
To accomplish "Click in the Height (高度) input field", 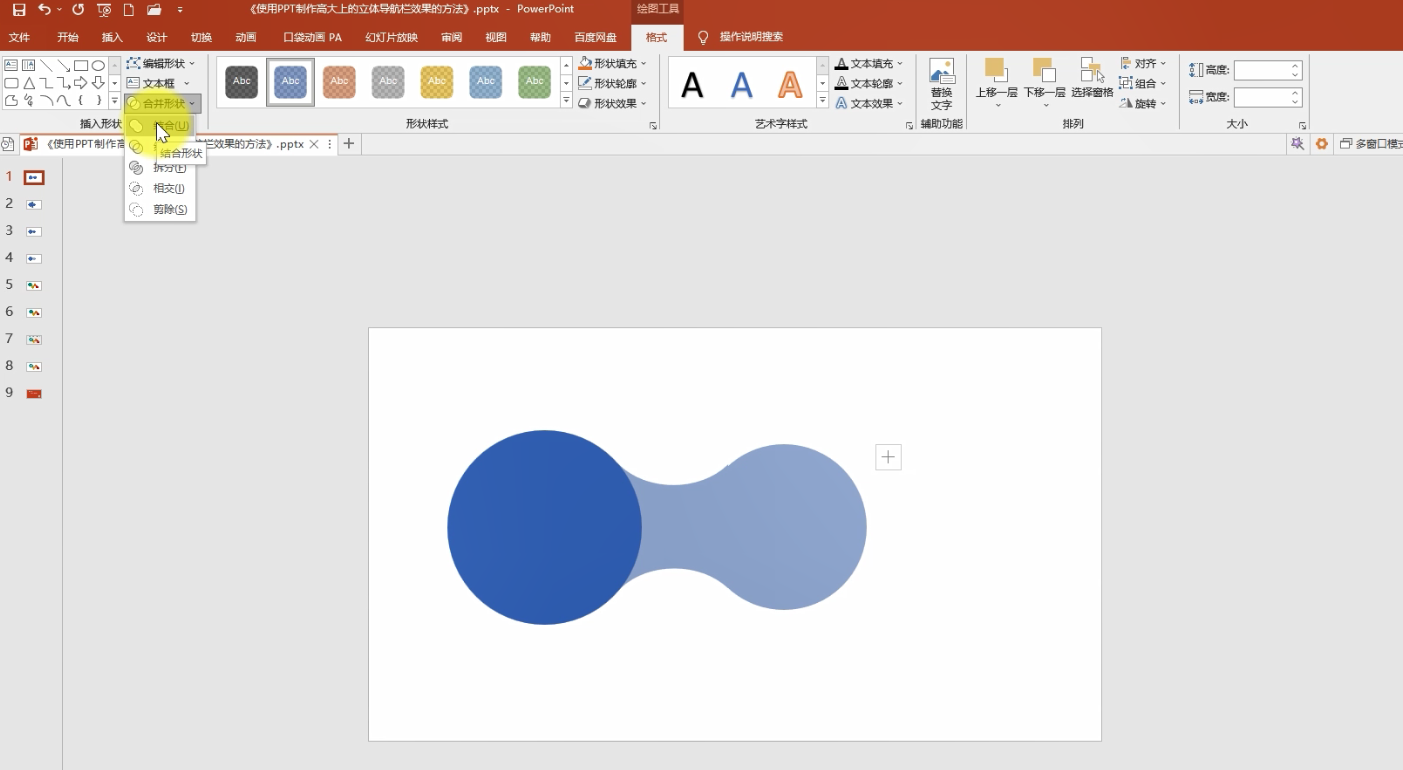I will point(1262,70).
